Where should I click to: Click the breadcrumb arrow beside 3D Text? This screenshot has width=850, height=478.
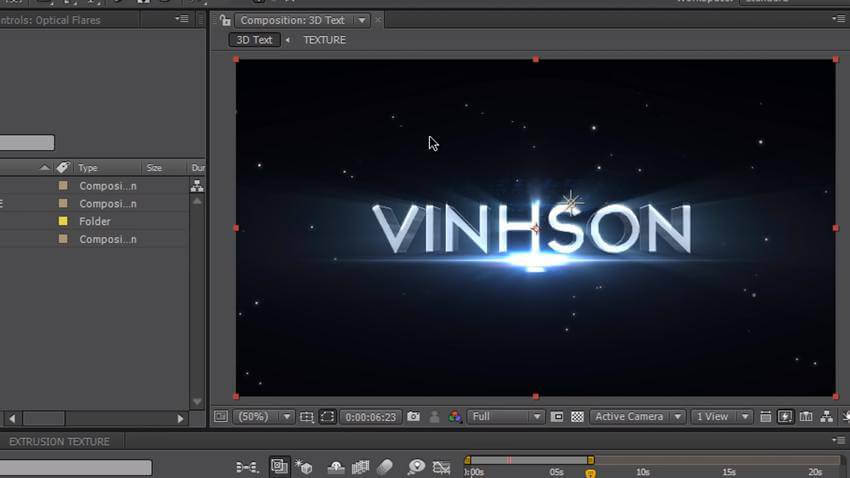pyautogui.click(x=288, y=40)
